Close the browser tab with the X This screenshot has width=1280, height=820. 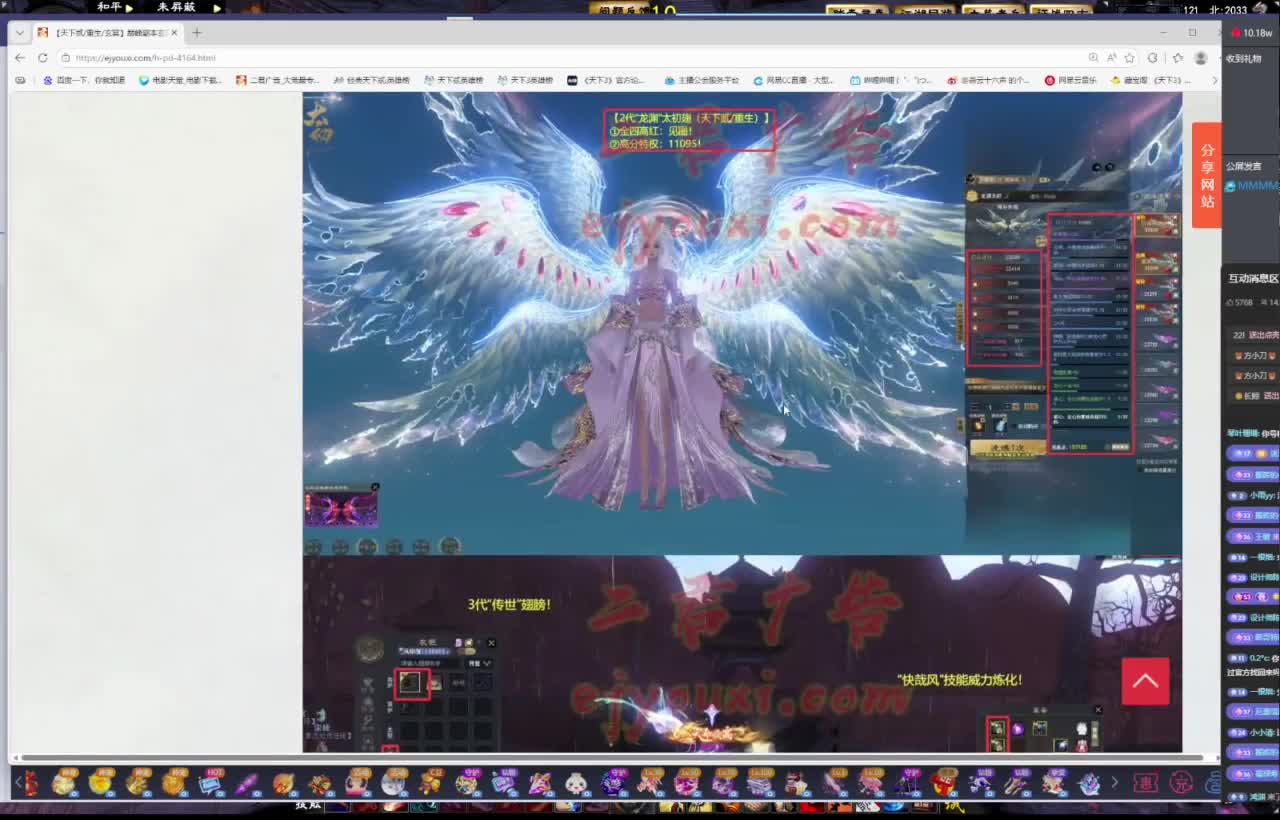[x=174, y=33]
